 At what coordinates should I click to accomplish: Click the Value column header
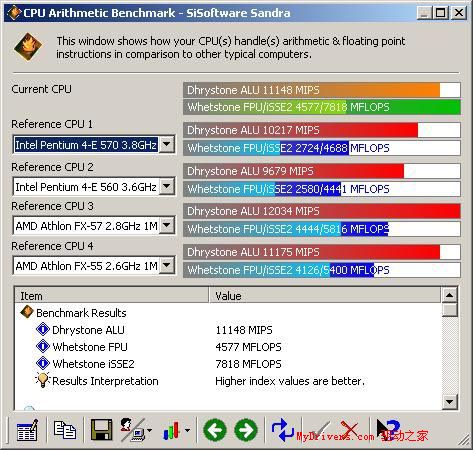pyautogui.click(x=325, y=296)
